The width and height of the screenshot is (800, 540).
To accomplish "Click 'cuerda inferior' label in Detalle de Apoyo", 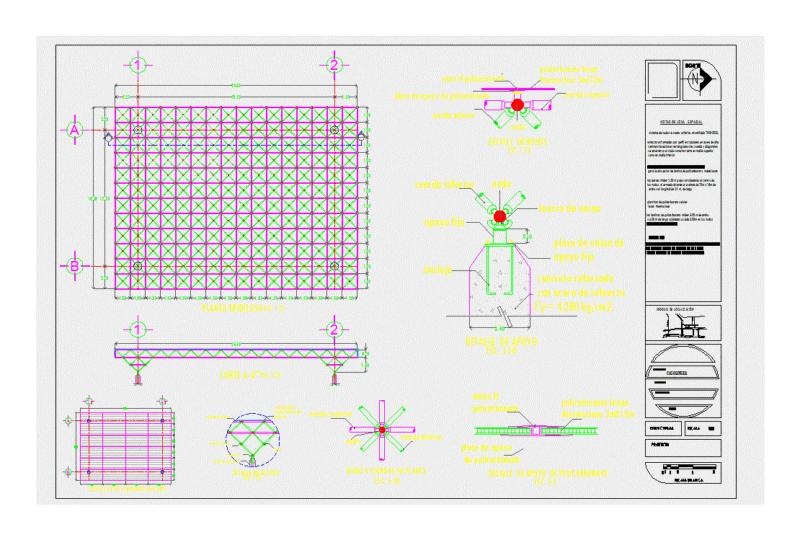I will (444, 184).
